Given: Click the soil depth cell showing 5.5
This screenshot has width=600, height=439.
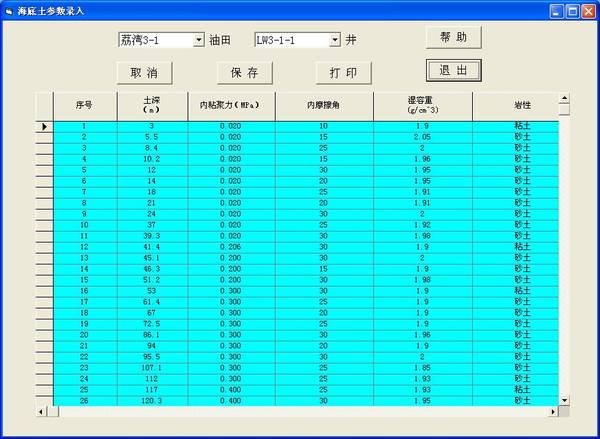Looking at the screenshot, I should pyautogui.click(x=151, y=137).
